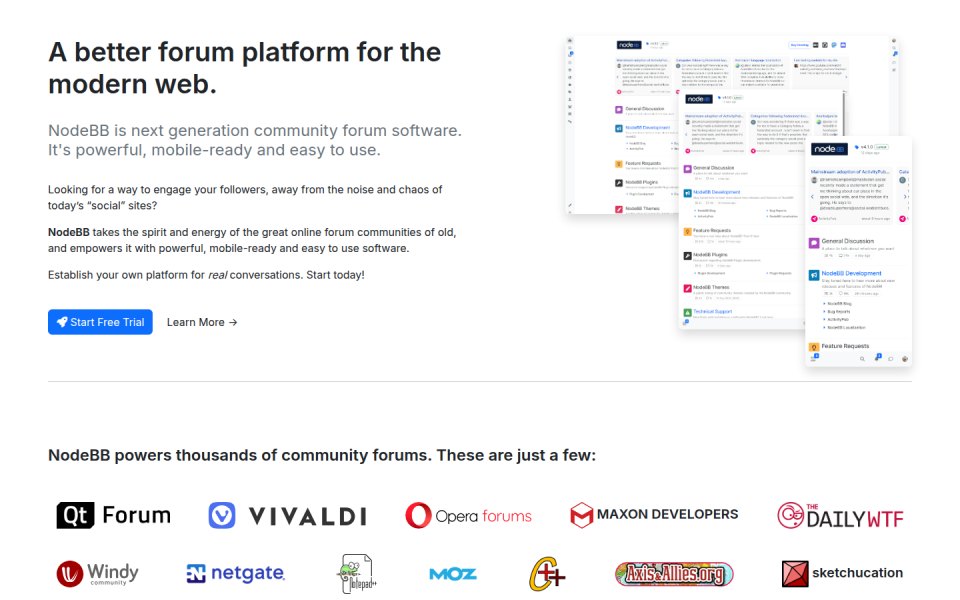Open the Learn More link

(x=201, y=322)
